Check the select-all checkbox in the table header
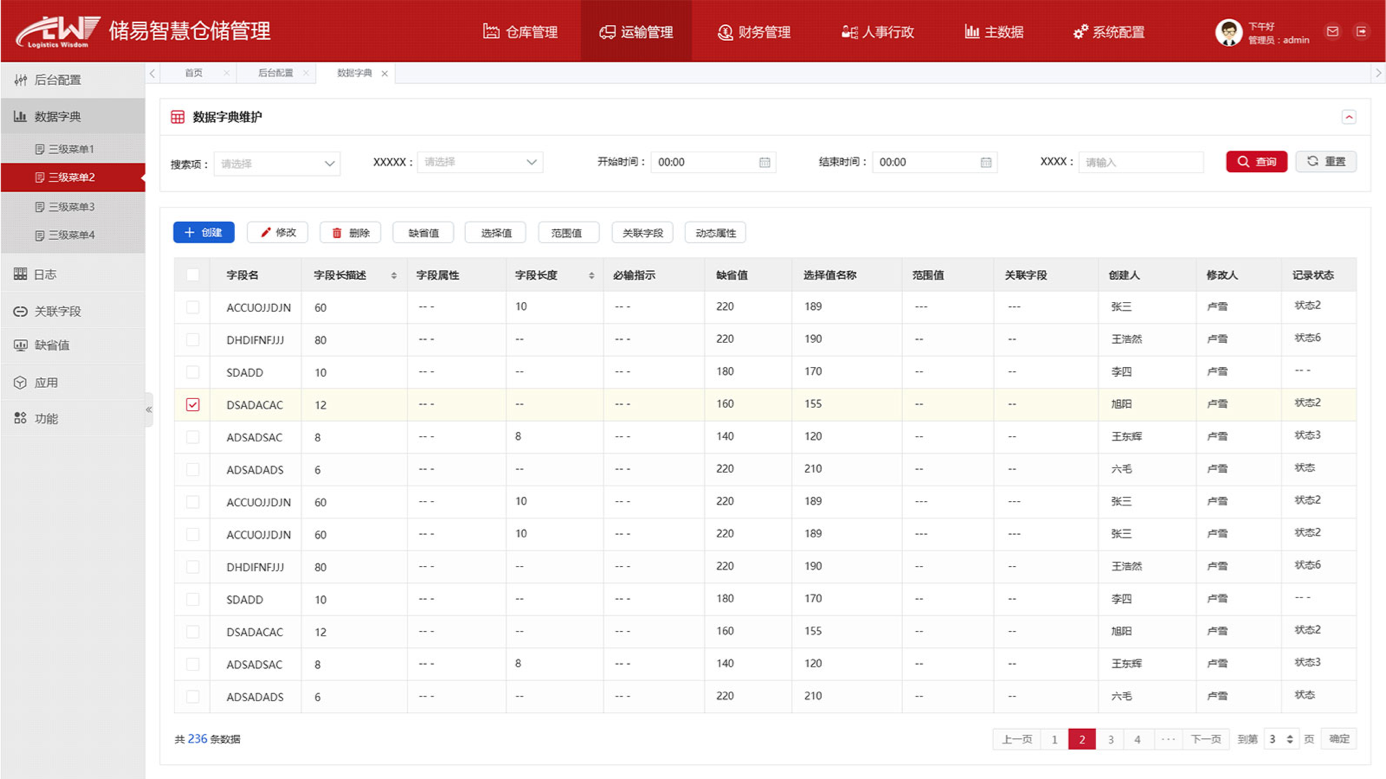 pos(191,274)
